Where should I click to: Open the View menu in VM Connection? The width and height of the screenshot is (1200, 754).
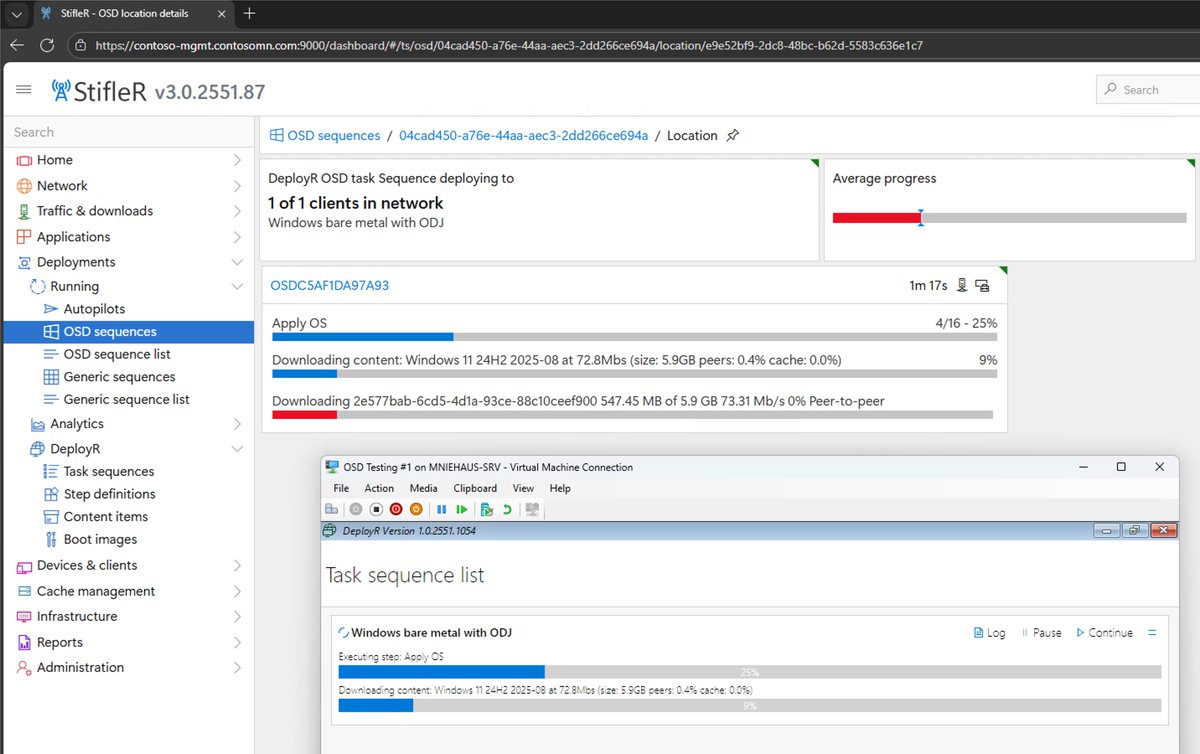(523, 488)
